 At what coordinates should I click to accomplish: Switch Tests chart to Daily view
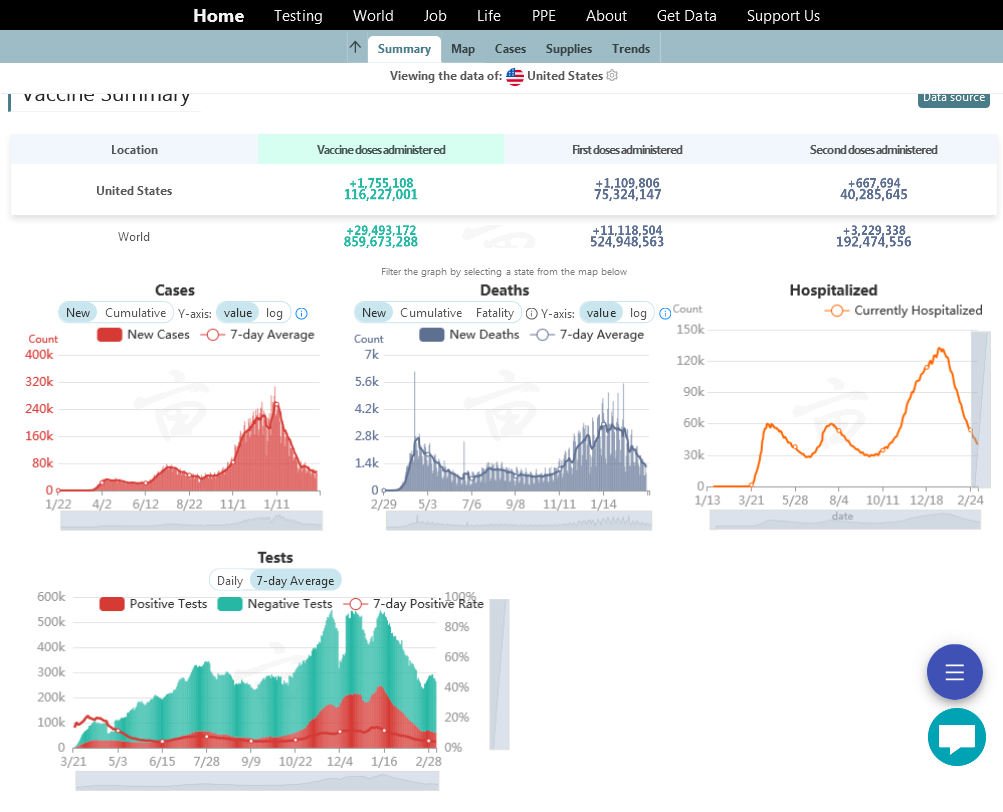coord(230,581)
